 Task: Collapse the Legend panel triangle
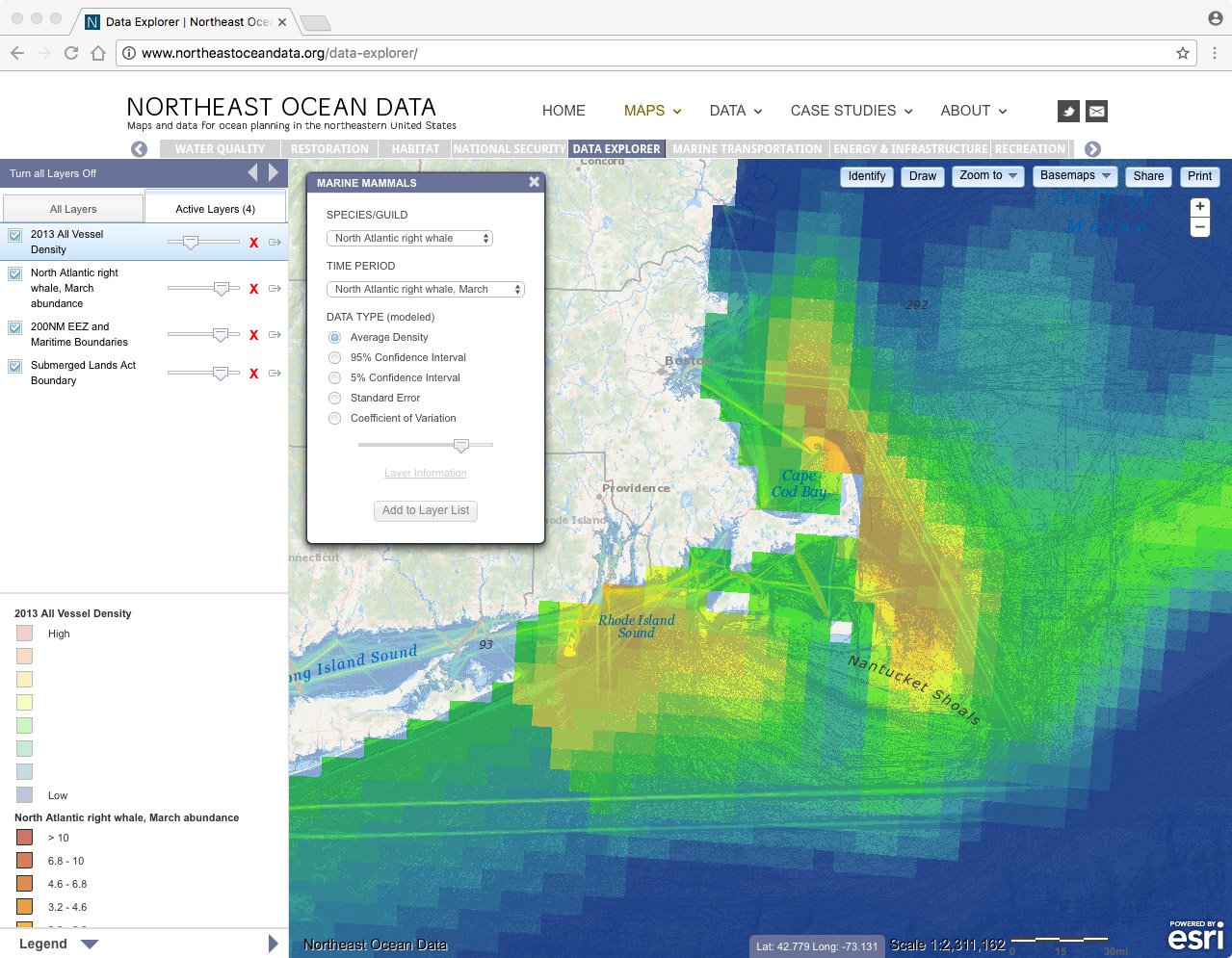click(90, 945)
